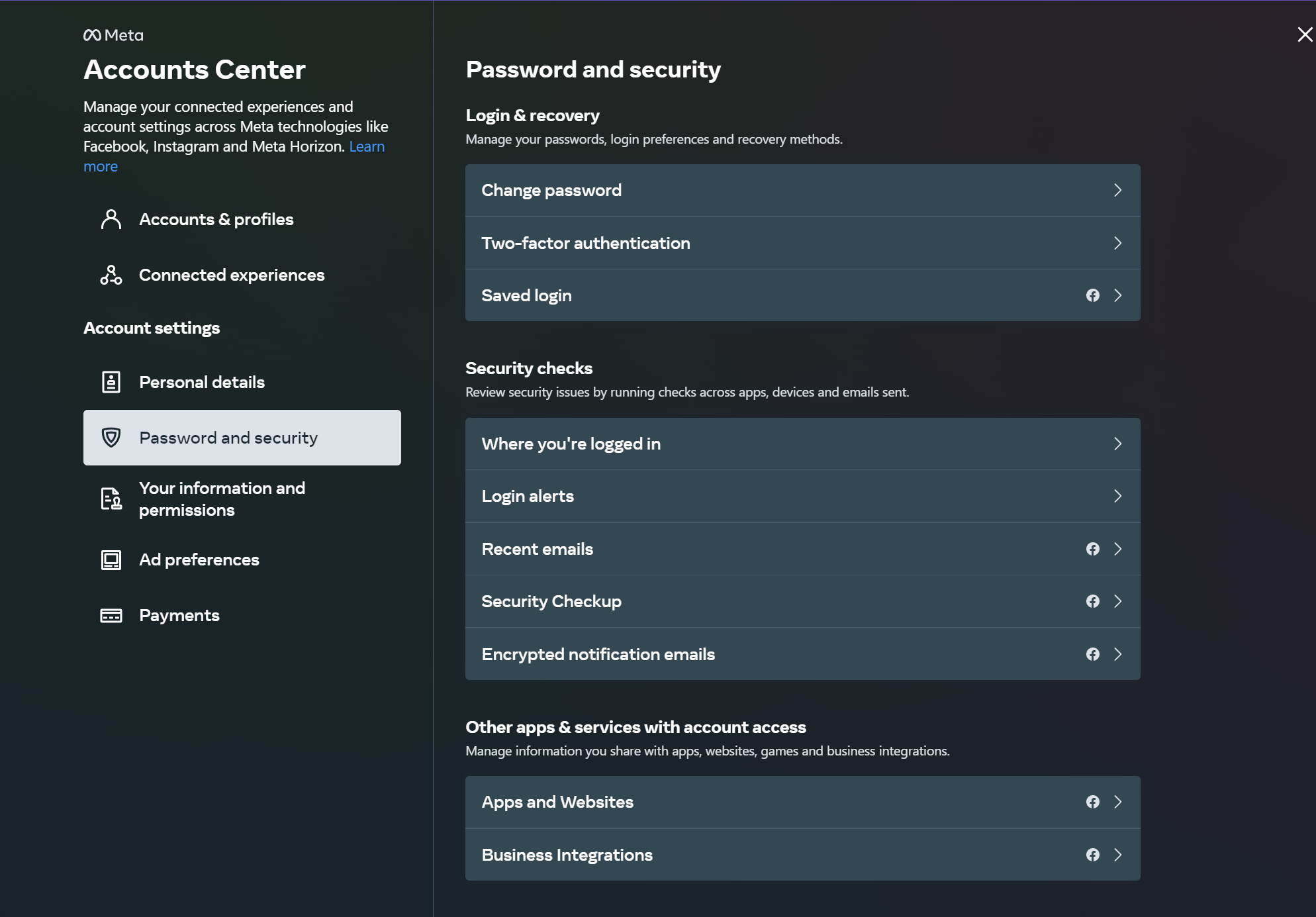Screen dimensions: 1316x917
Task: Click Facebook icon on Business Integrations row
Action: (1093, 855)
